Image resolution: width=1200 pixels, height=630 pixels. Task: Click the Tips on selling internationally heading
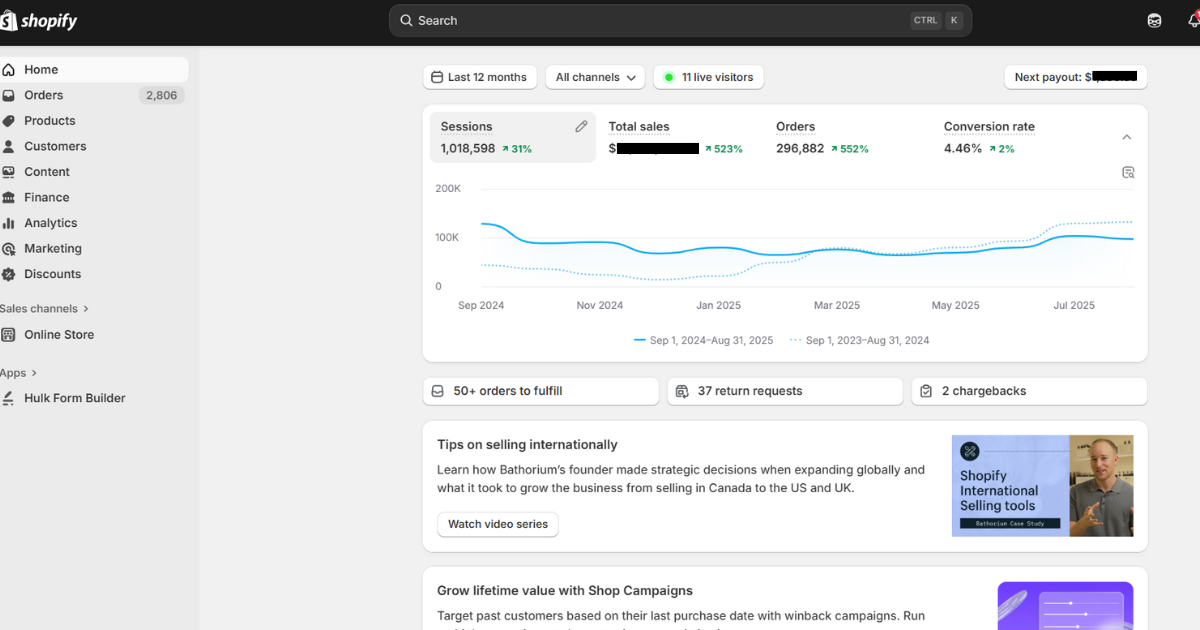coord(527,445)
